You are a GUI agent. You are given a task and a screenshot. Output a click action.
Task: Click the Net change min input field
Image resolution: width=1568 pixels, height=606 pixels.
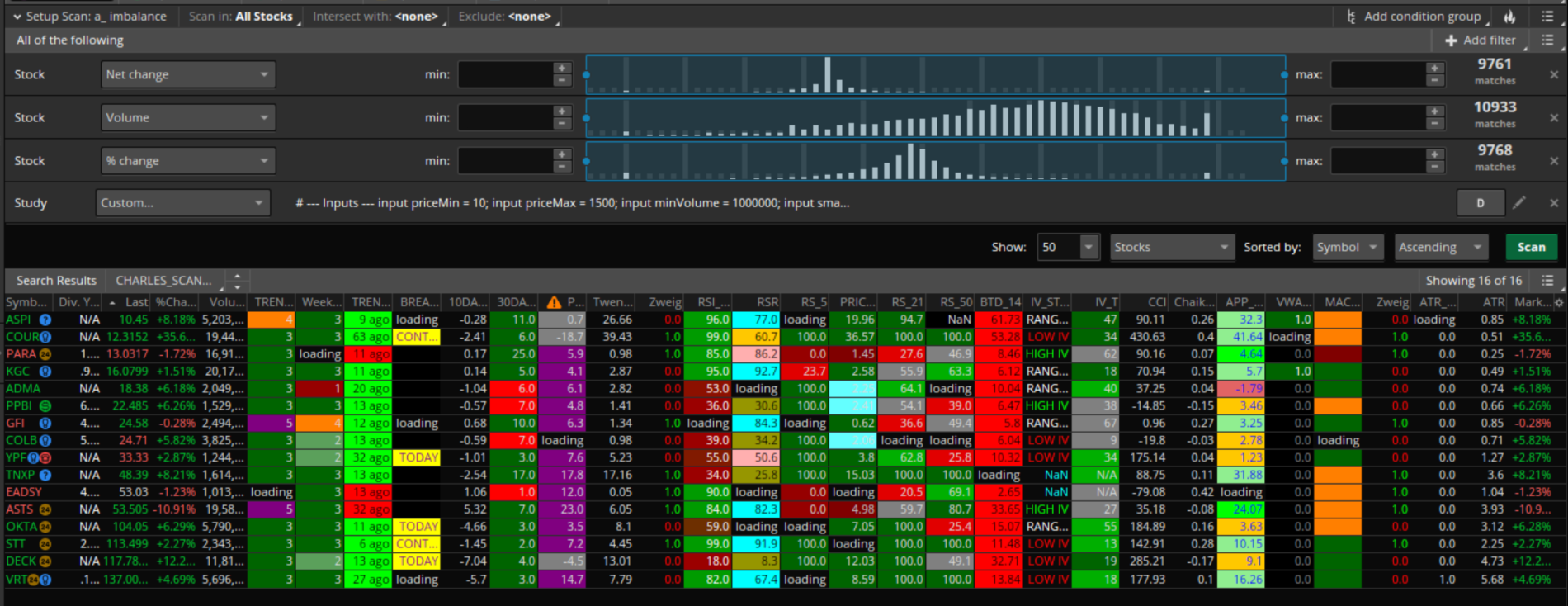pyautogui.click(x=506, y=74)
